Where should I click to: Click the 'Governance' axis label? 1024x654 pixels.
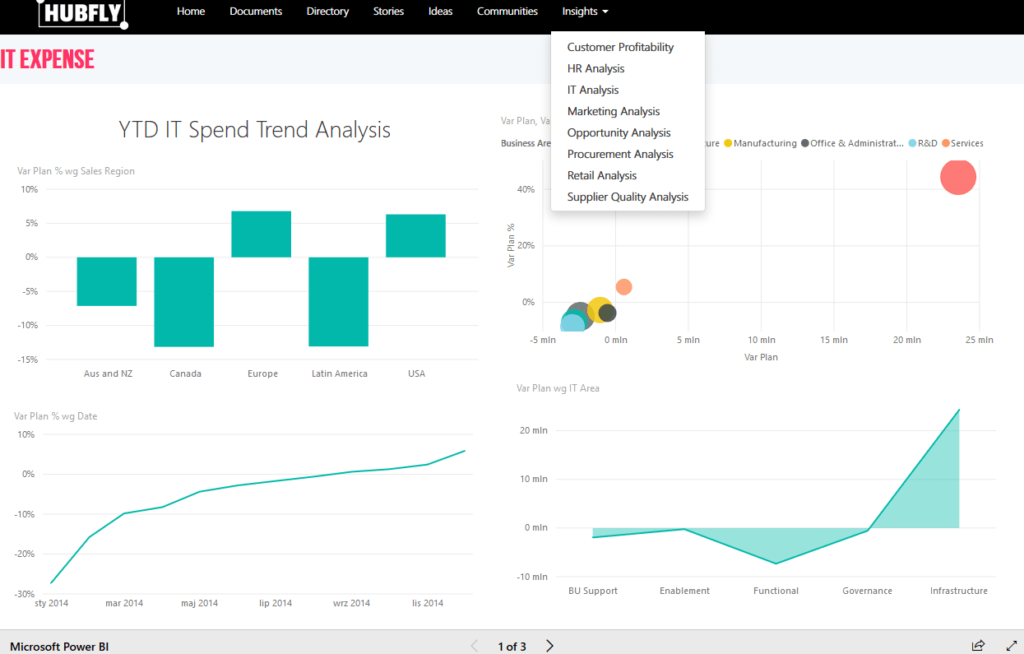pyautogui.click(x=867, y=591)
